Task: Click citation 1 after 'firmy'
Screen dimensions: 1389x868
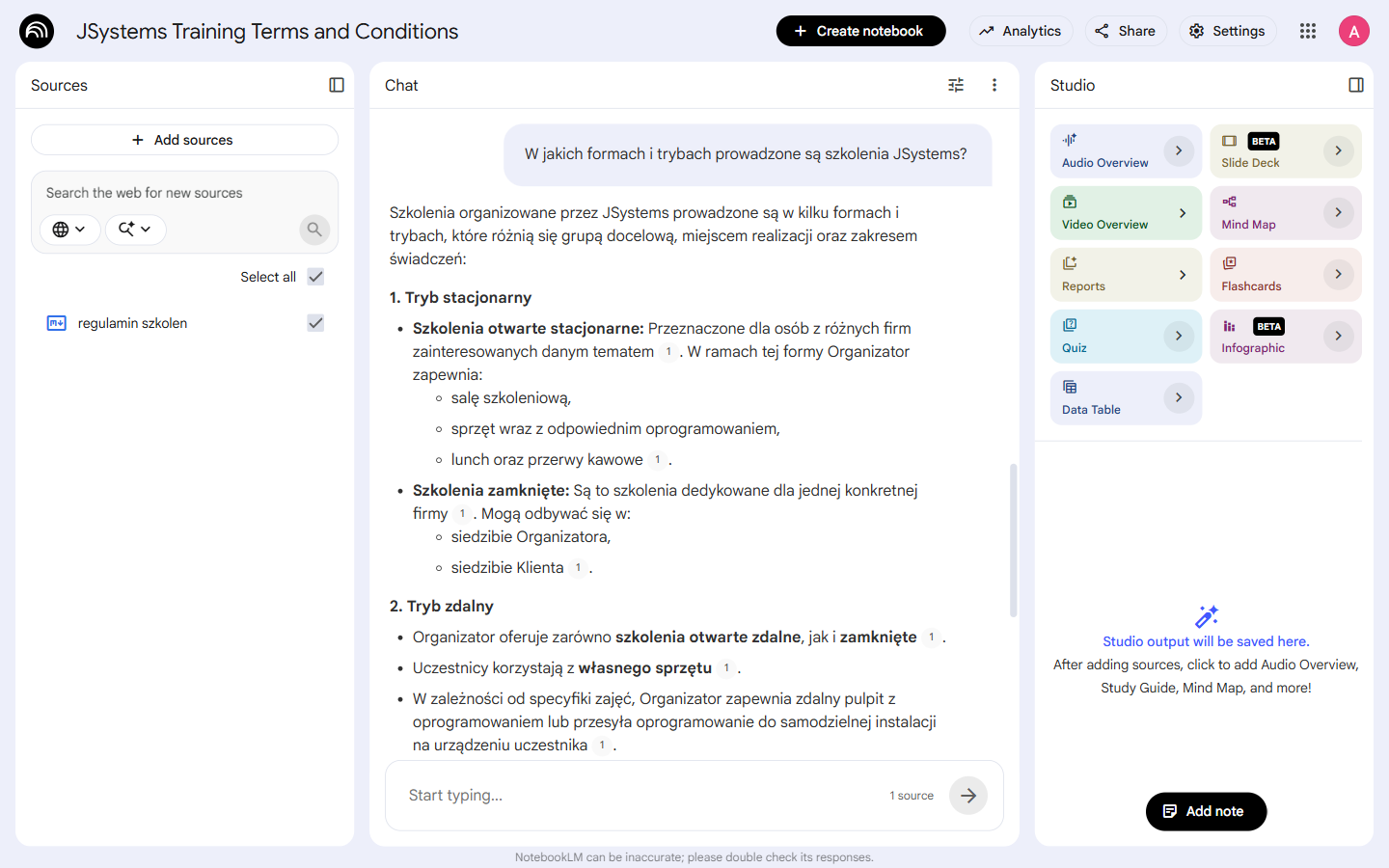Action: pyautogui.click(x=462, y=514)
